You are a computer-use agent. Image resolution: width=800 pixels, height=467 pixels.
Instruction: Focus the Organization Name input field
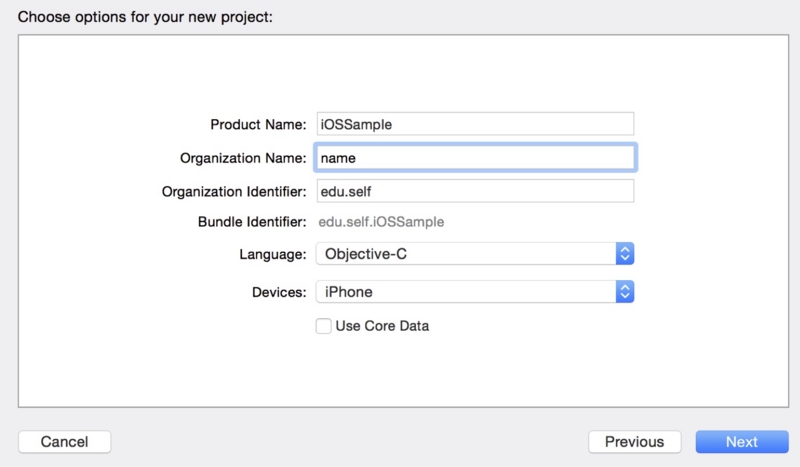pos(475,158)
